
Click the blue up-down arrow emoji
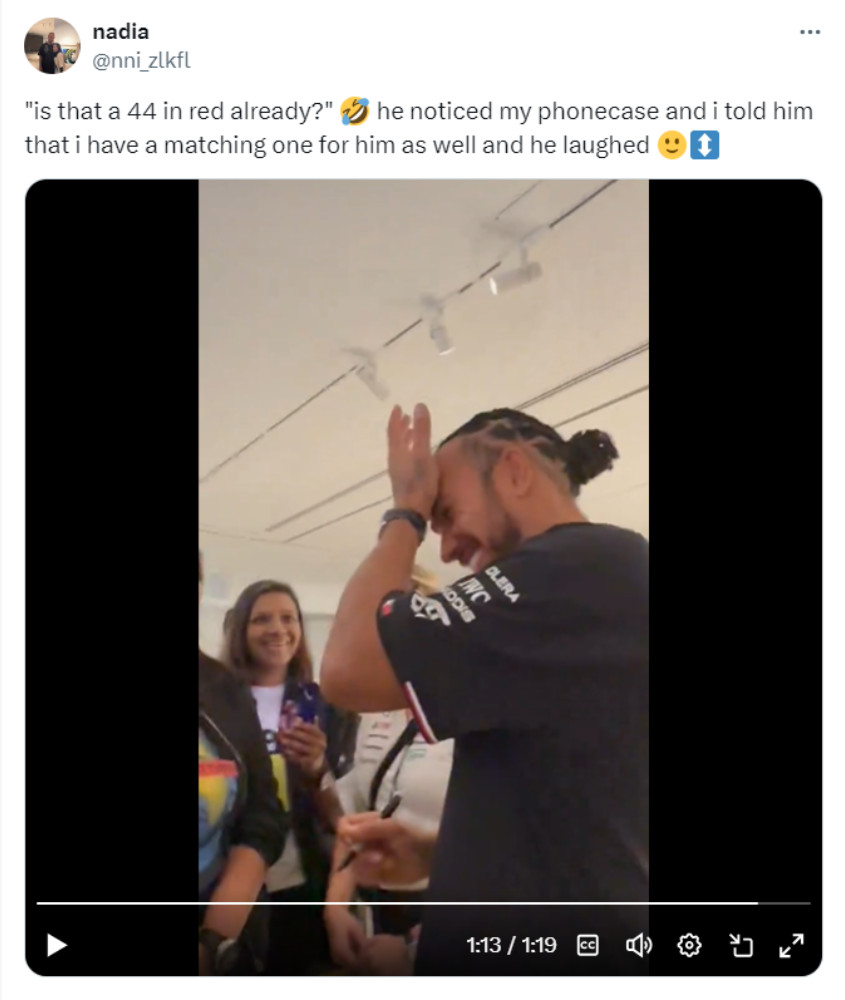[705, 145]
